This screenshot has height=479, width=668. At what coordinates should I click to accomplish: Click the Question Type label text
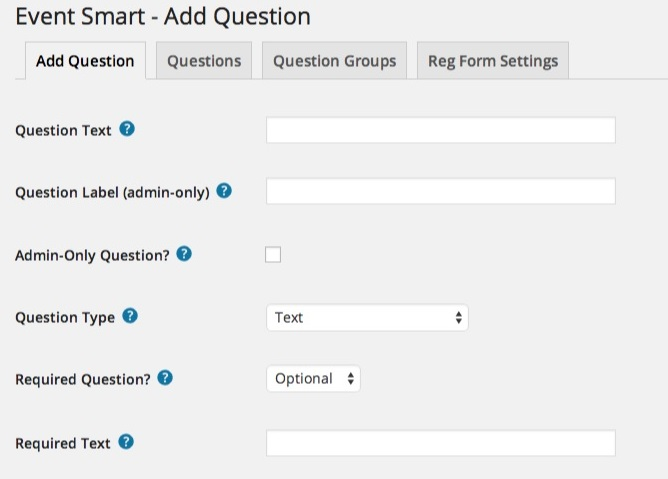click(65, 318)
